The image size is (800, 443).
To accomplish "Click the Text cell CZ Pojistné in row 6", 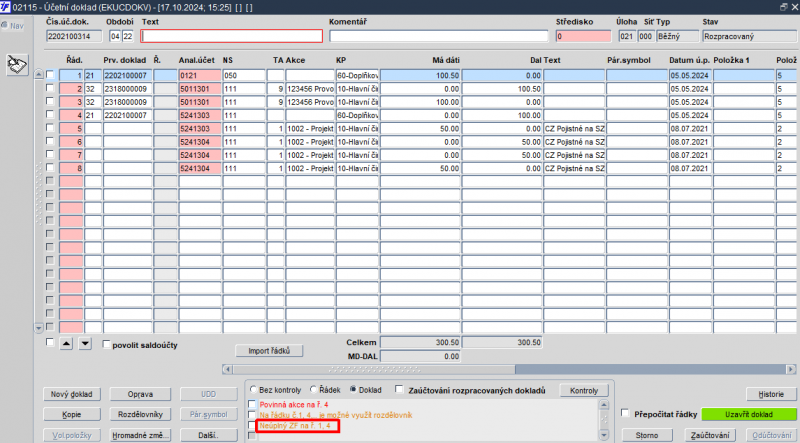I will click(574, 141).
